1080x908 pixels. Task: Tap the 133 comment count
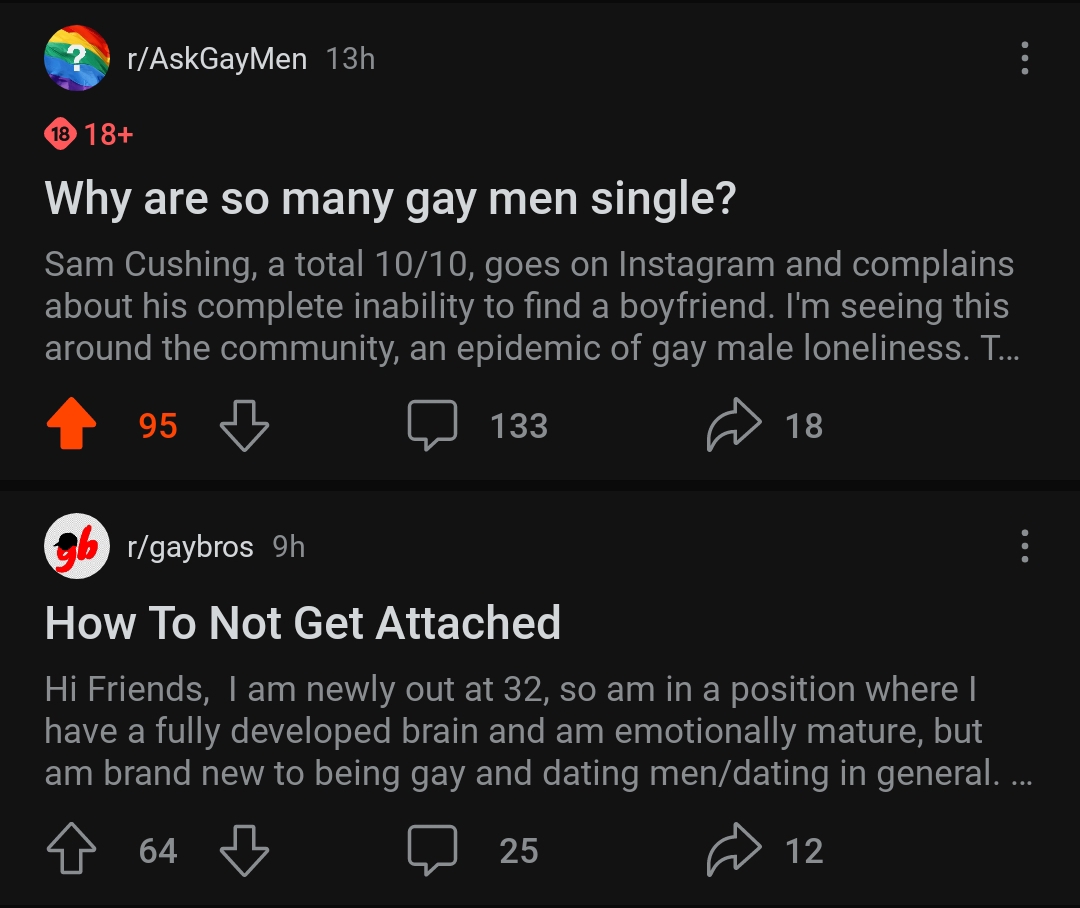pyautogui.click(x=519, y=426)
